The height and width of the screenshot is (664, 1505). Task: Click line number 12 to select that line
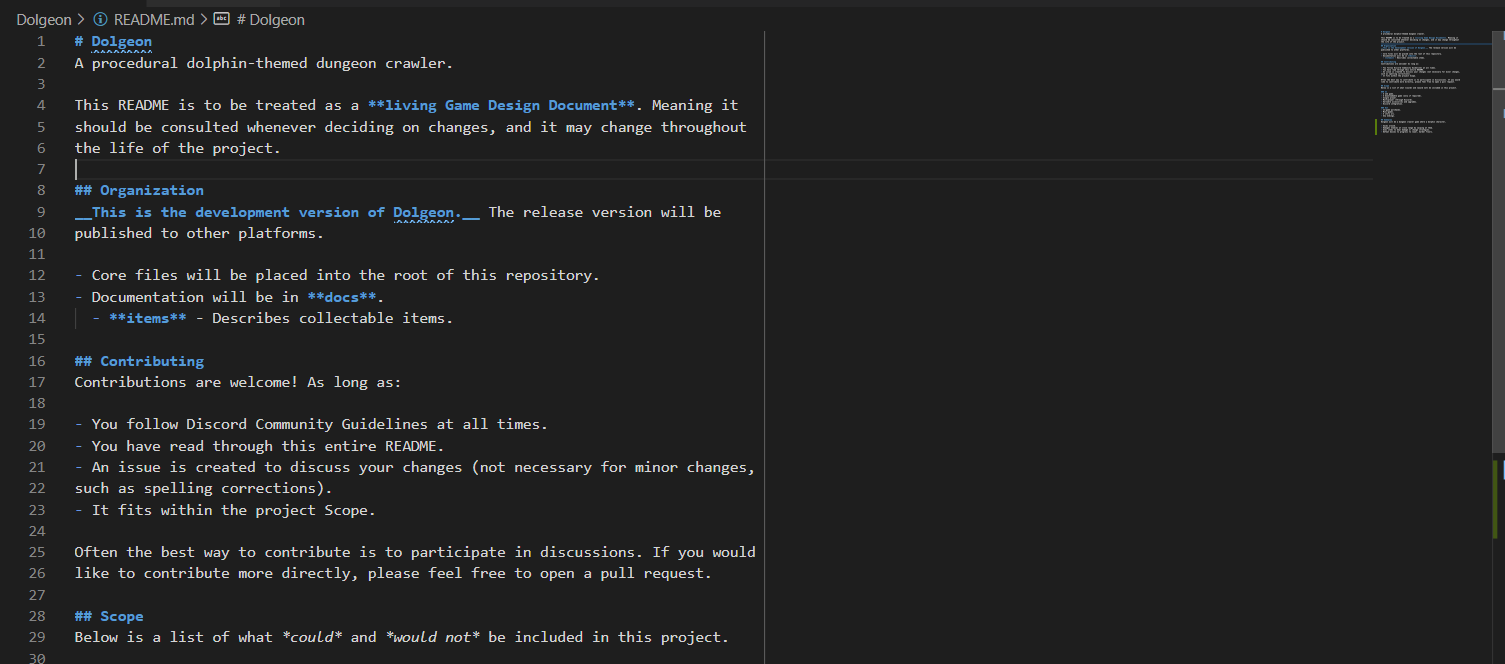(37, 274)
